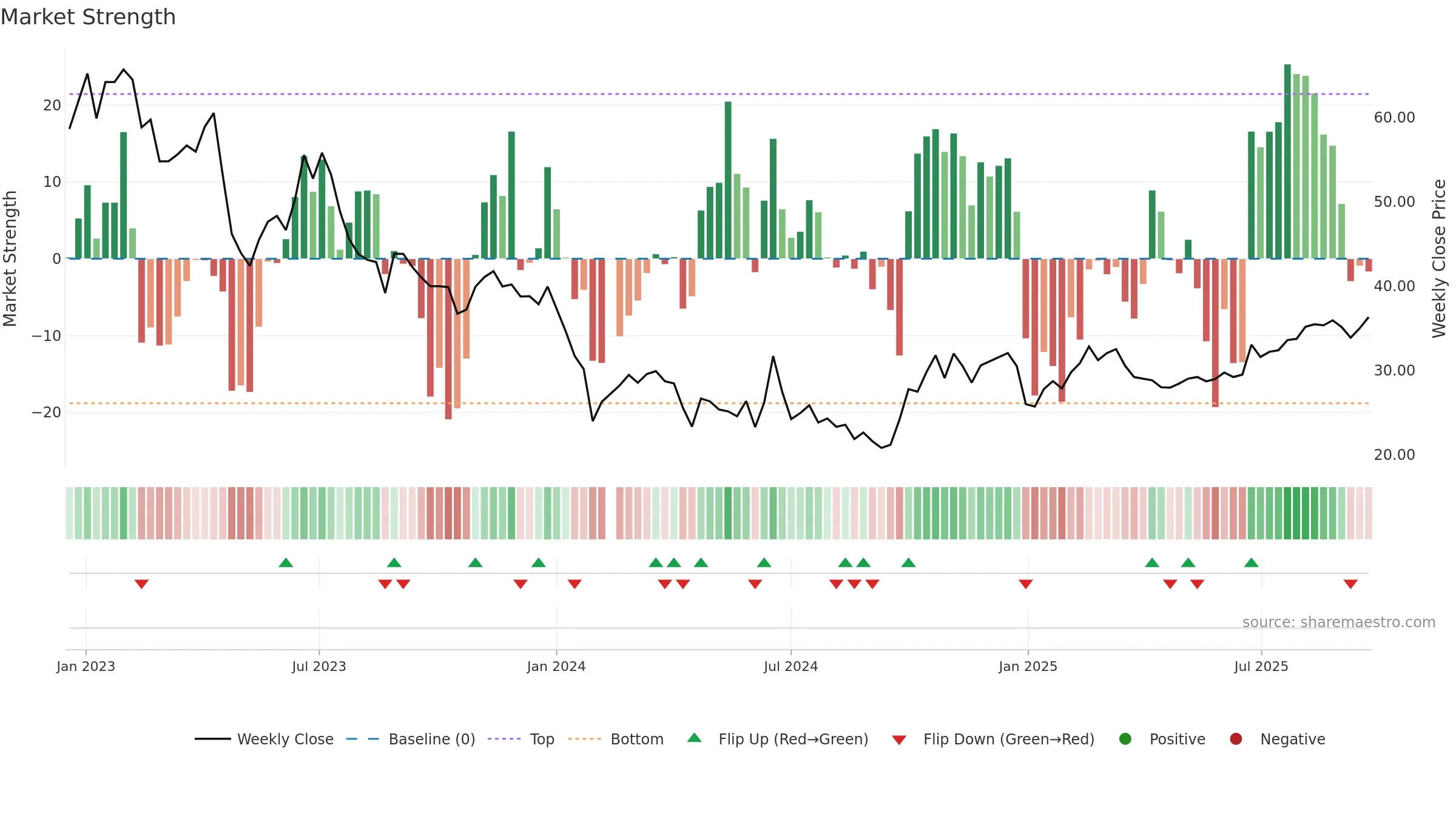
Task: Click the '20.00' price axis value
Action: point(1395,455)
